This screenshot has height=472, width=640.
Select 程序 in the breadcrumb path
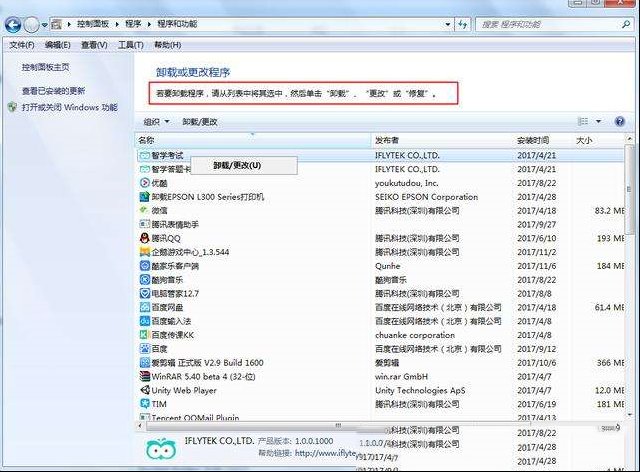click(x=133, y=24)
